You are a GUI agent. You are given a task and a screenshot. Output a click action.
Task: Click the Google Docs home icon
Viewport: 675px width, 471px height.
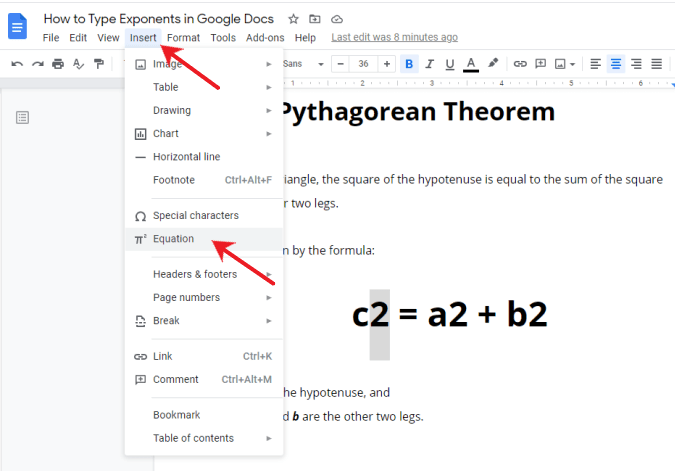17,26
